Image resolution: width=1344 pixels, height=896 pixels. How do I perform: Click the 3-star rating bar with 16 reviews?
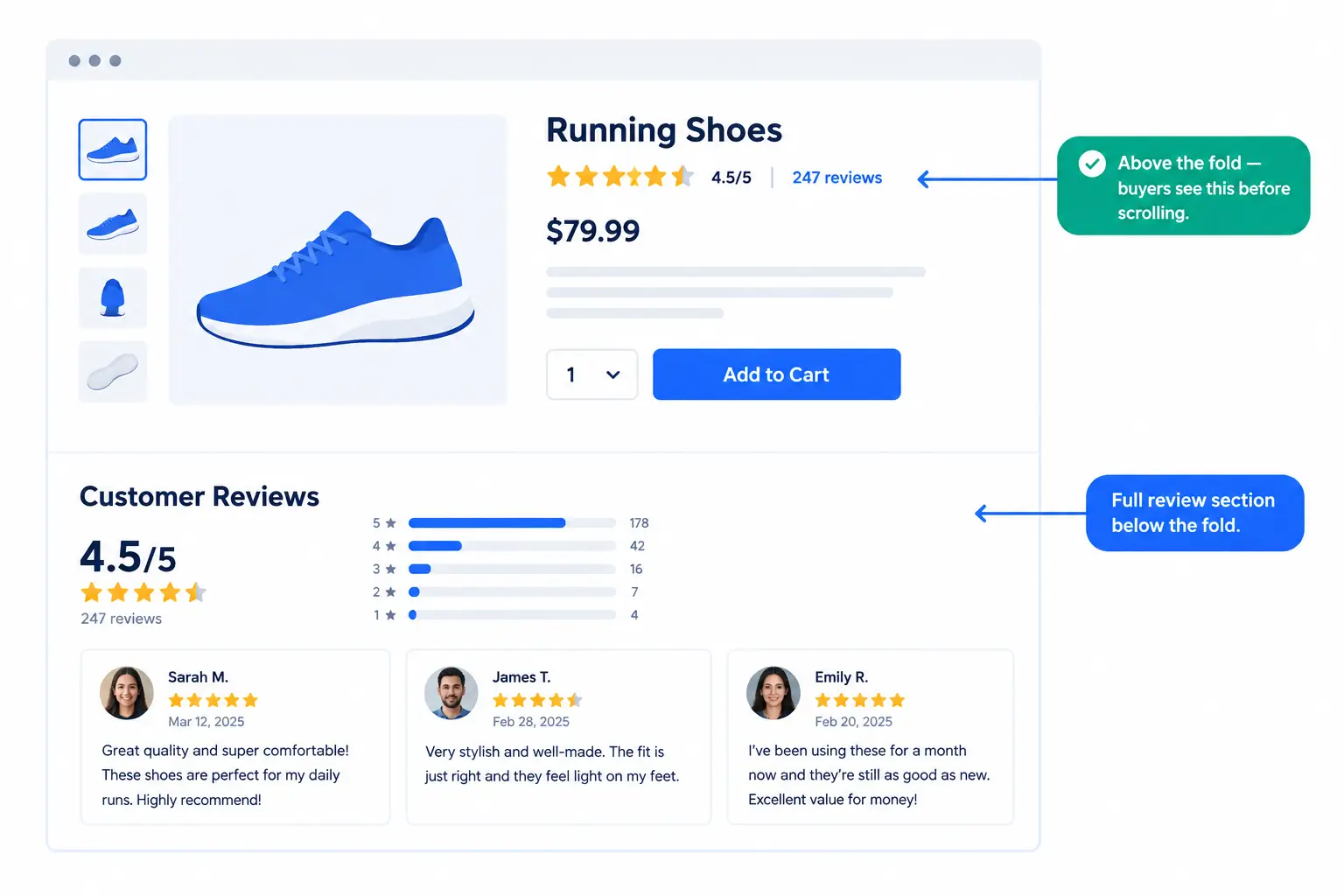coord(512,569)
